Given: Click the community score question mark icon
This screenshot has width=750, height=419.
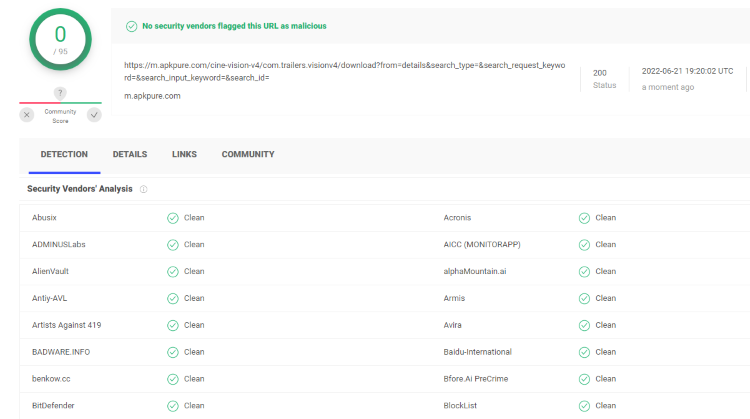Looking at the screenshot, I should coord(60,93).
